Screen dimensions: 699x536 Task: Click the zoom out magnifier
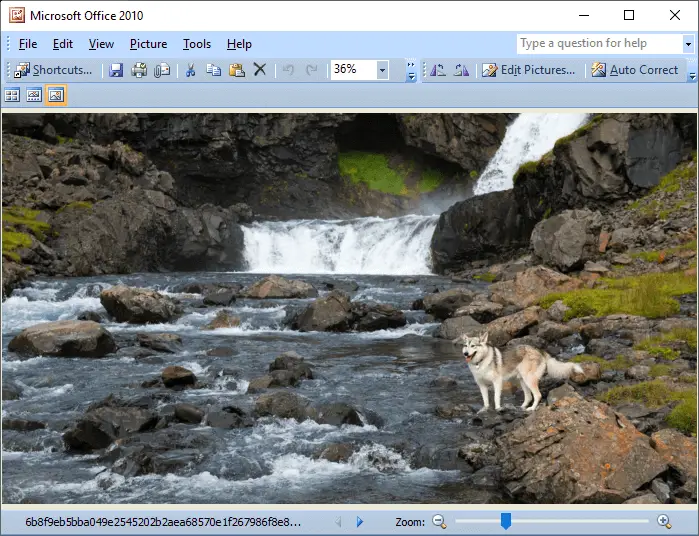coord(439,521)
